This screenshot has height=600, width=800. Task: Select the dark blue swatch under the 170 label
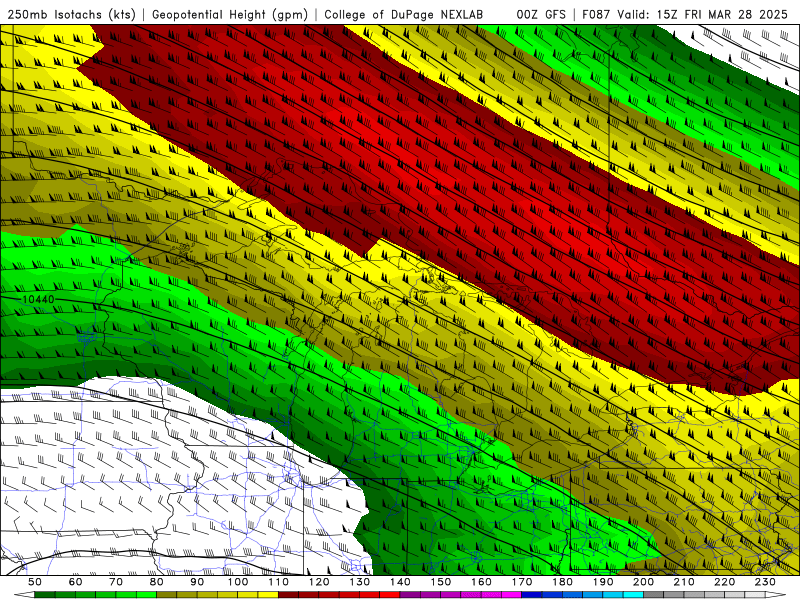click(x=532, y=595)
